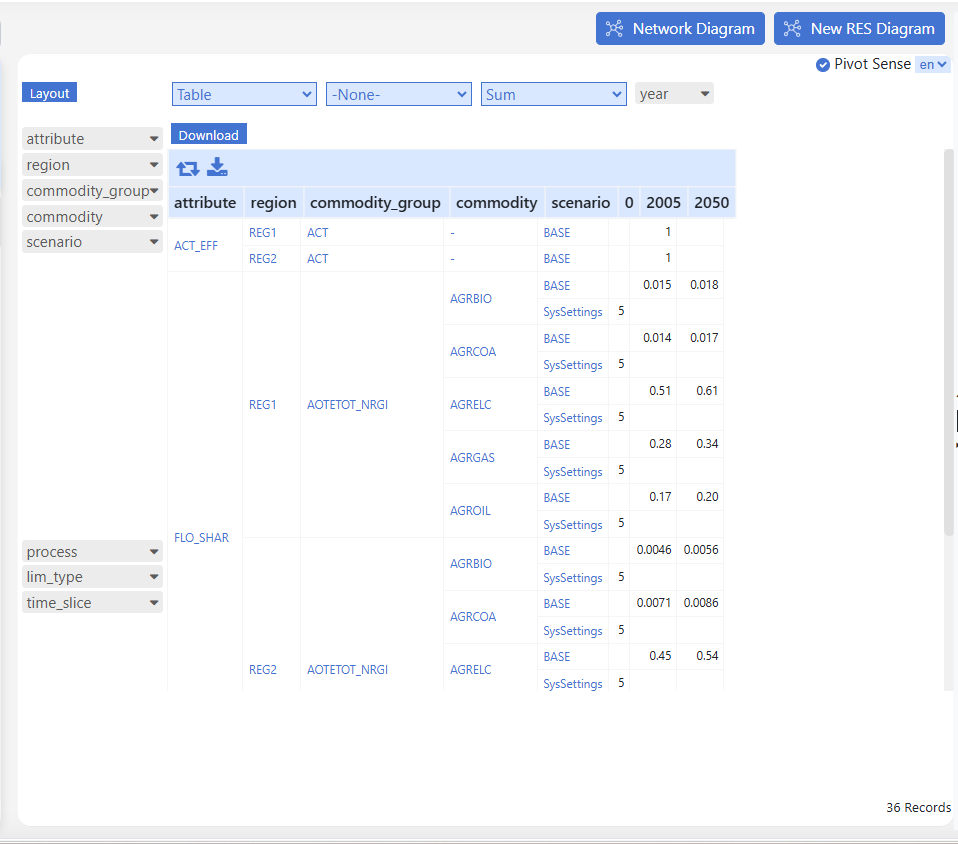The image size is (958, 844).
Task: Click the AGRGAS commodity link
Action: [x=472, y=458]
